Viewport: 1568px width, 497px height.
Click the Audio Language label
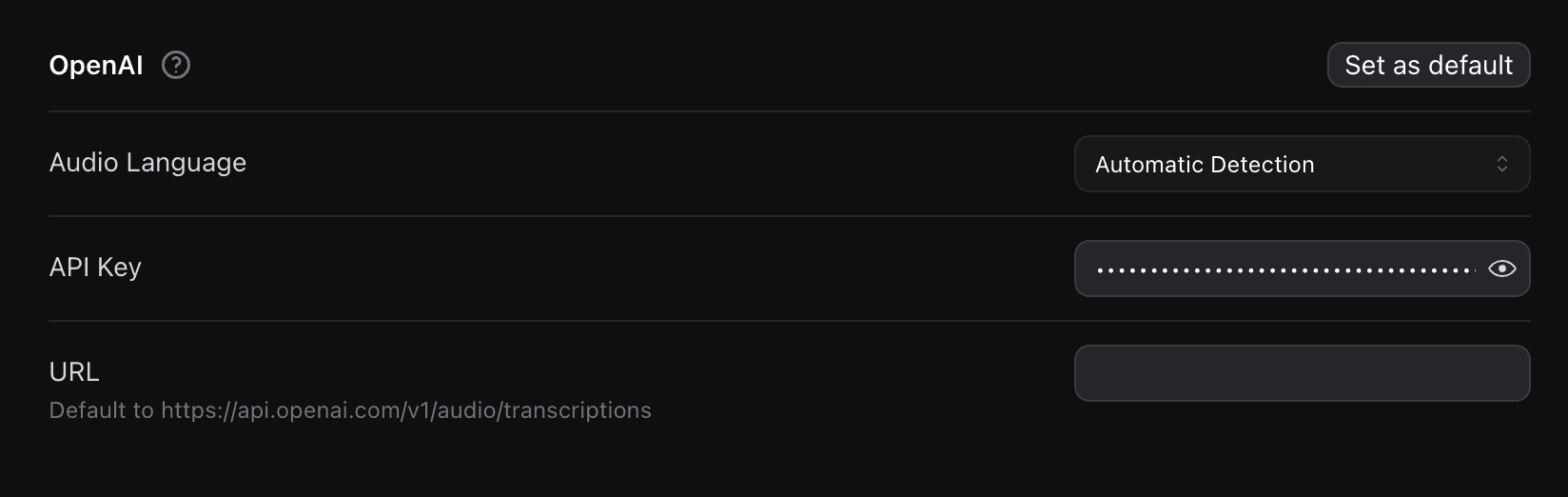147,163
